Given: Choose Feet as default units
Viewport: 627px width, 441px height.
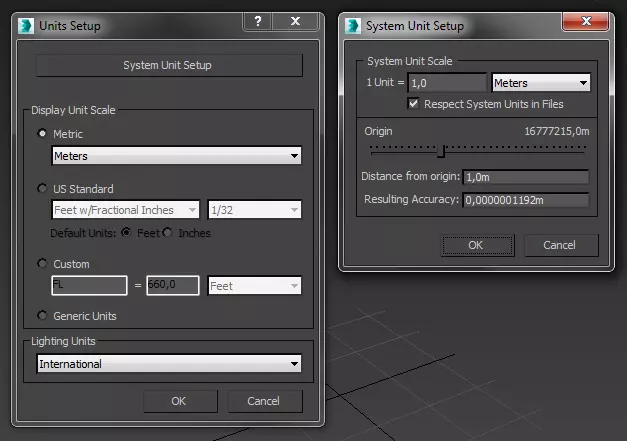Looking at the screenshot, I should pyautogui.click(x=126, y=232).
